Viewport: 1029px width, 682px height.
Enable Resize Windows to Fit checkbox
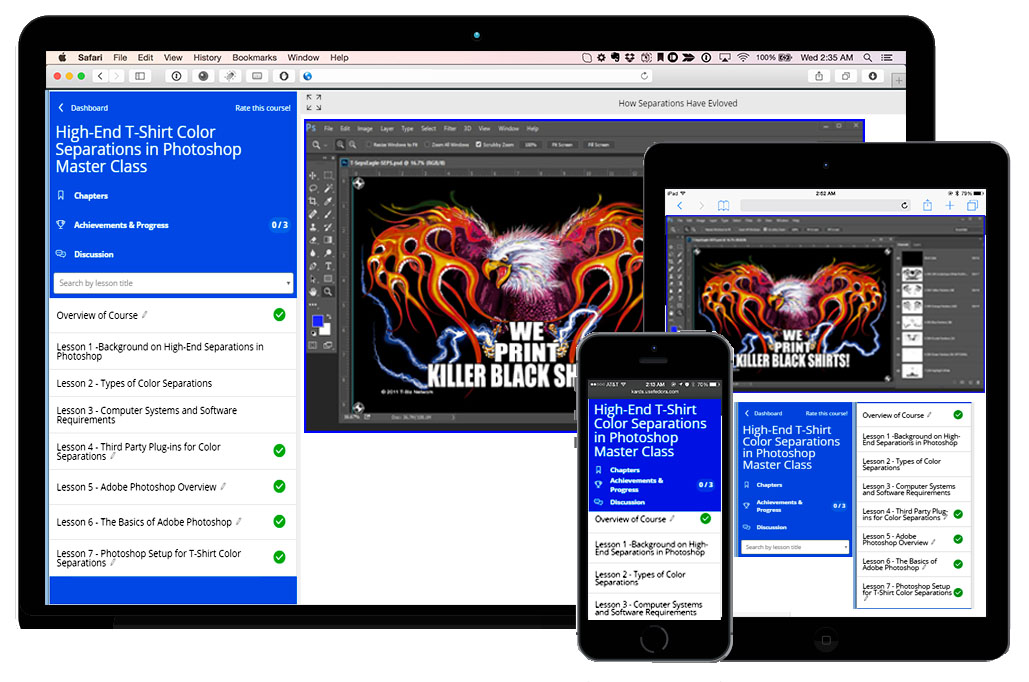tap(369, 144)
